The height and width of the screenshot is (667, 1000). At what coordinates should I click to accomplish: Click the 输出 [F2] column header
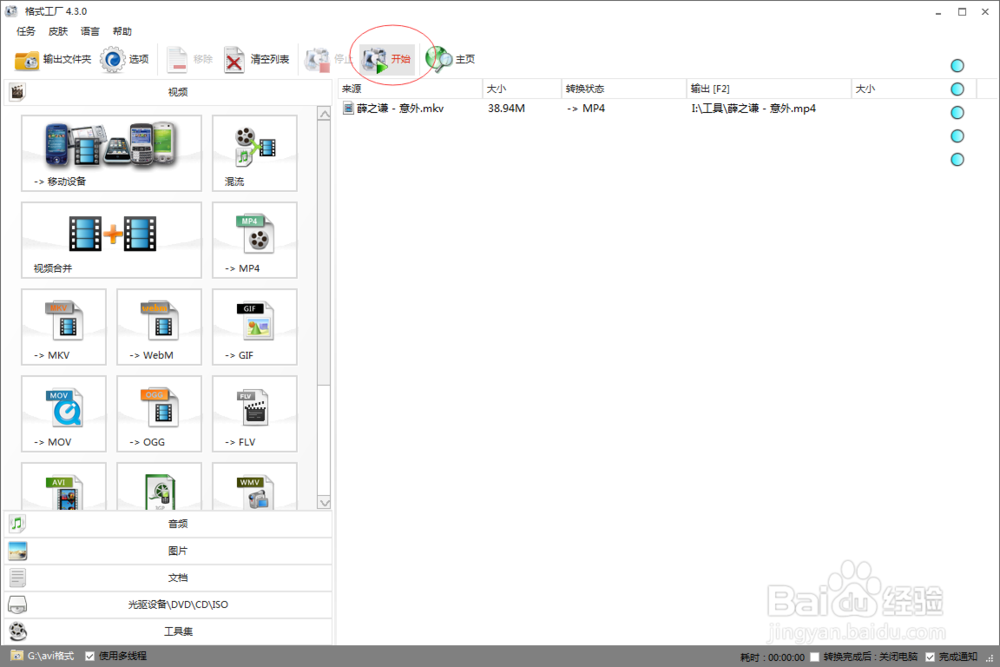point(768,89)
